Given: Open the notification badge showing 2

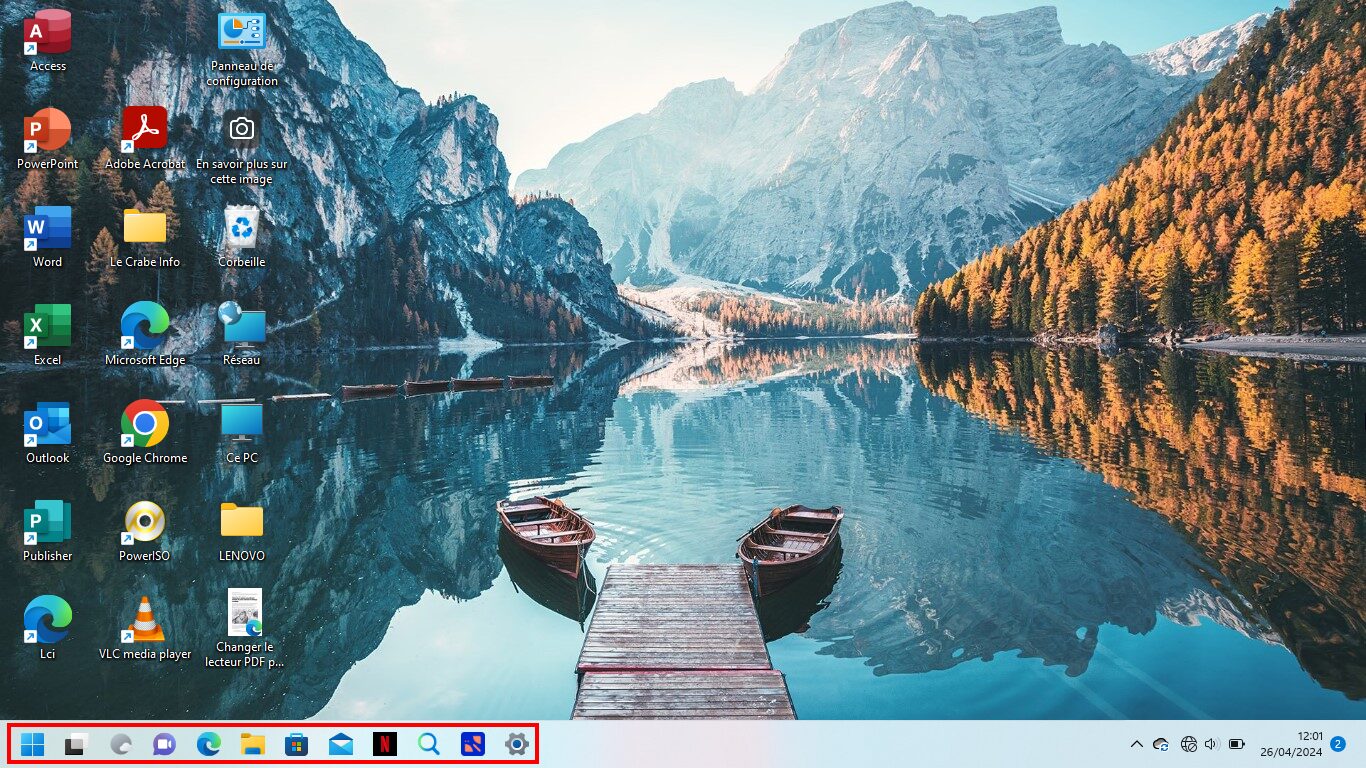Looking at the screenshot, I should point(1338,744).
